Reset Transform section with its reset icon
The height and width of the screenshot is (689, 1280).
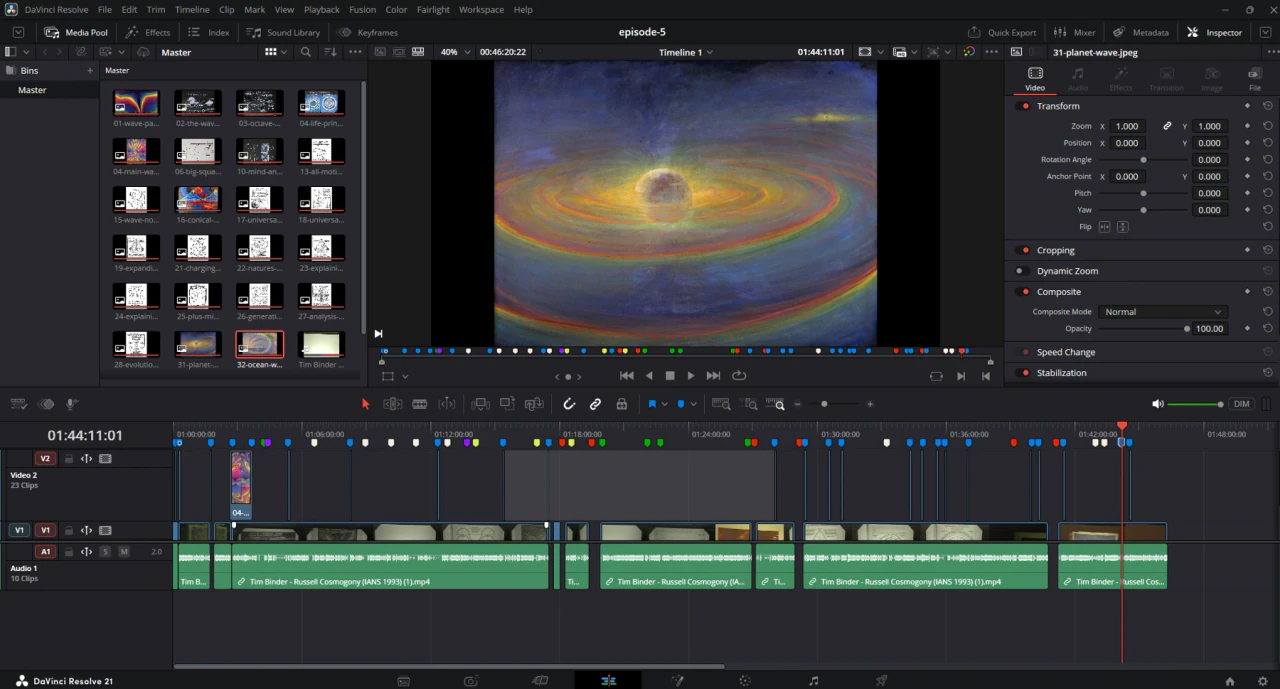[x=1267, y=106]
